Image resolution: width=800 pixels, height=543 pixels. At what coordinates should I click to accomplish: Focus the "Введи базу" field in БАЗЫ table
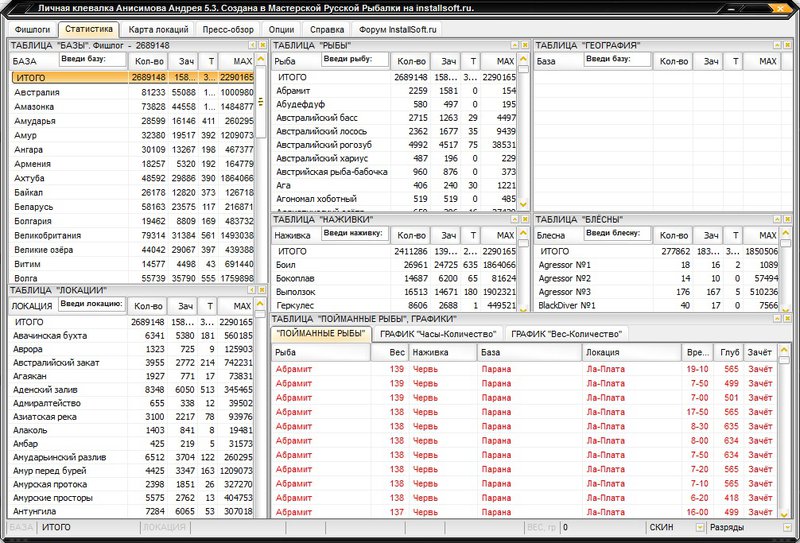click(x=93, y=59)
